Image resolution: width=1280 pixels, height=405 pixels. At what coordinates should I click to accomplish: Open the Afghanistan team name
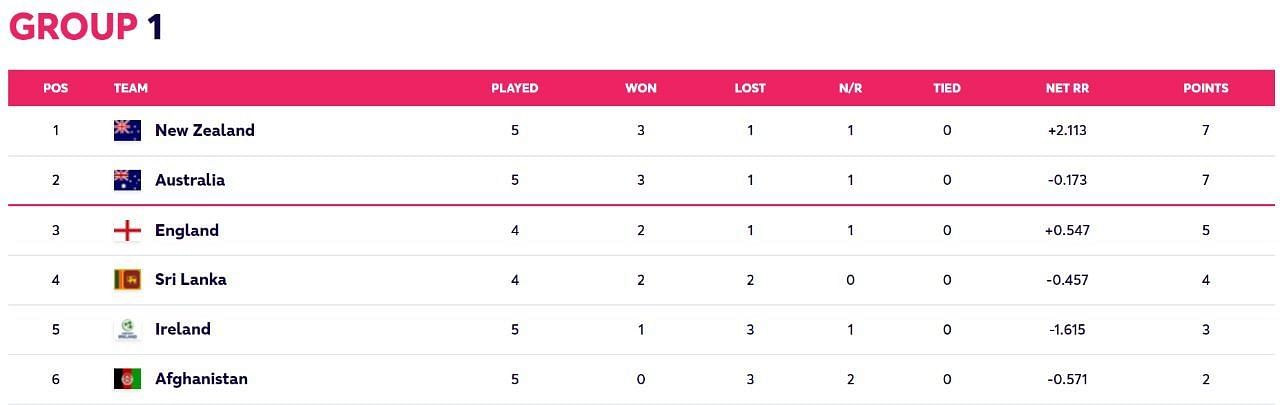pos(201,379)
